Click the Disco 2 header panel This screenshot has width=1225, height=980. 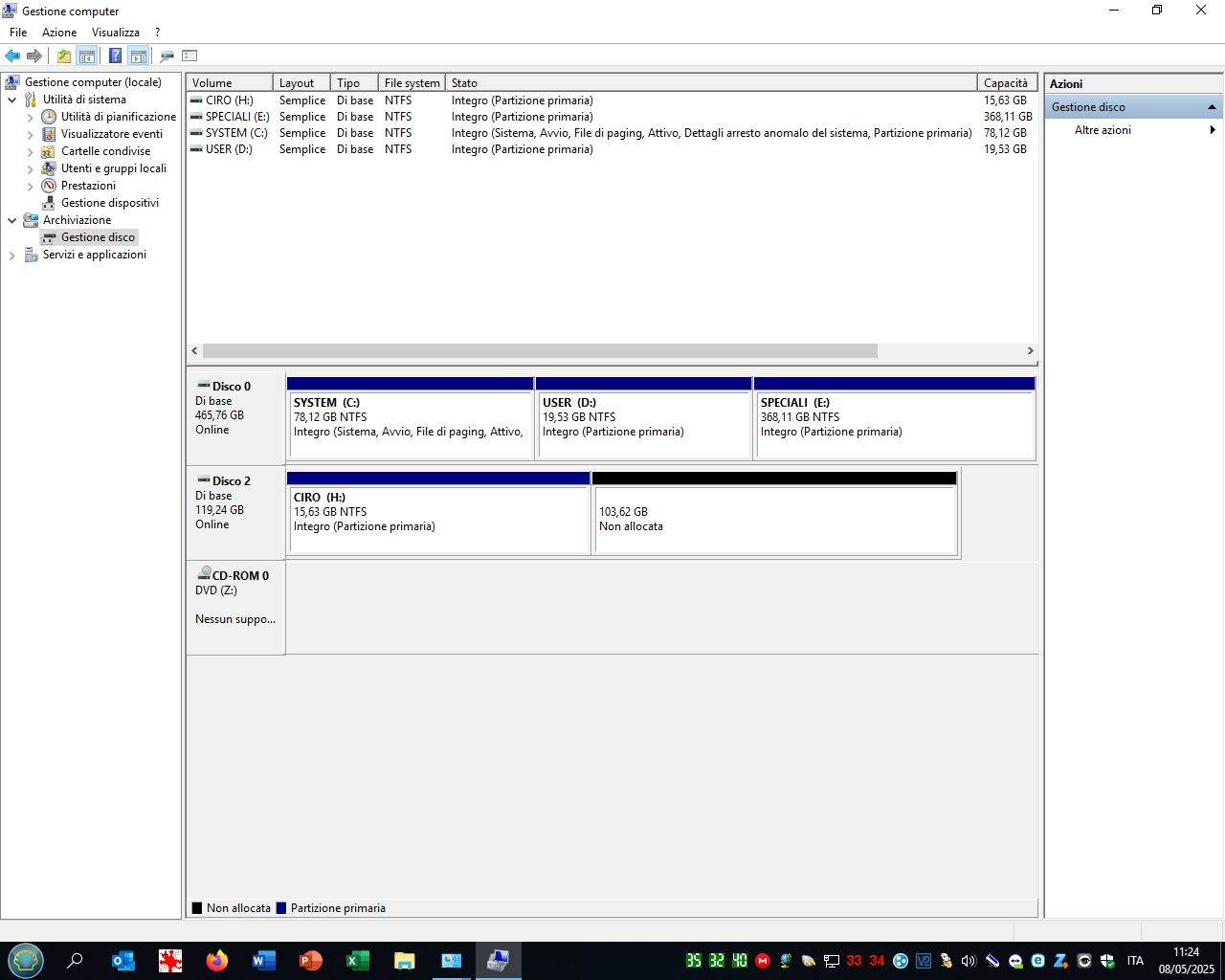235,513
